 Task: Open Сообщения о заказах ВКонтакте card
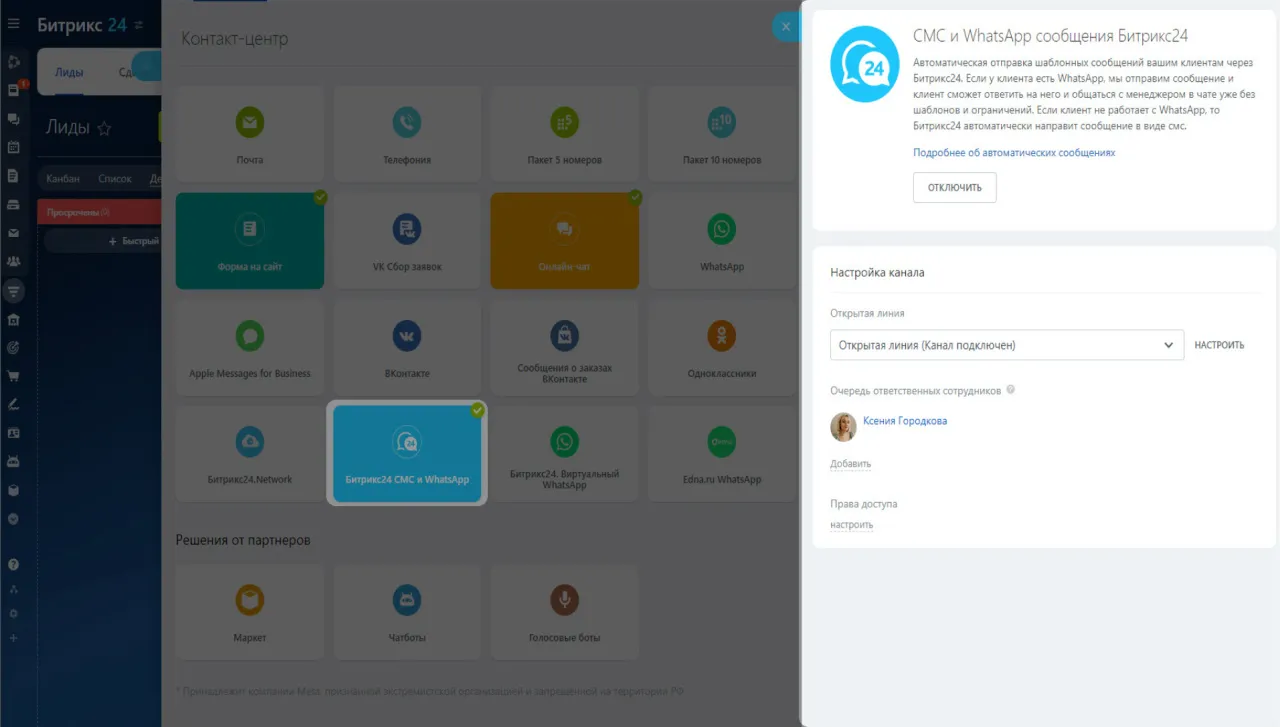coord(565,348)
